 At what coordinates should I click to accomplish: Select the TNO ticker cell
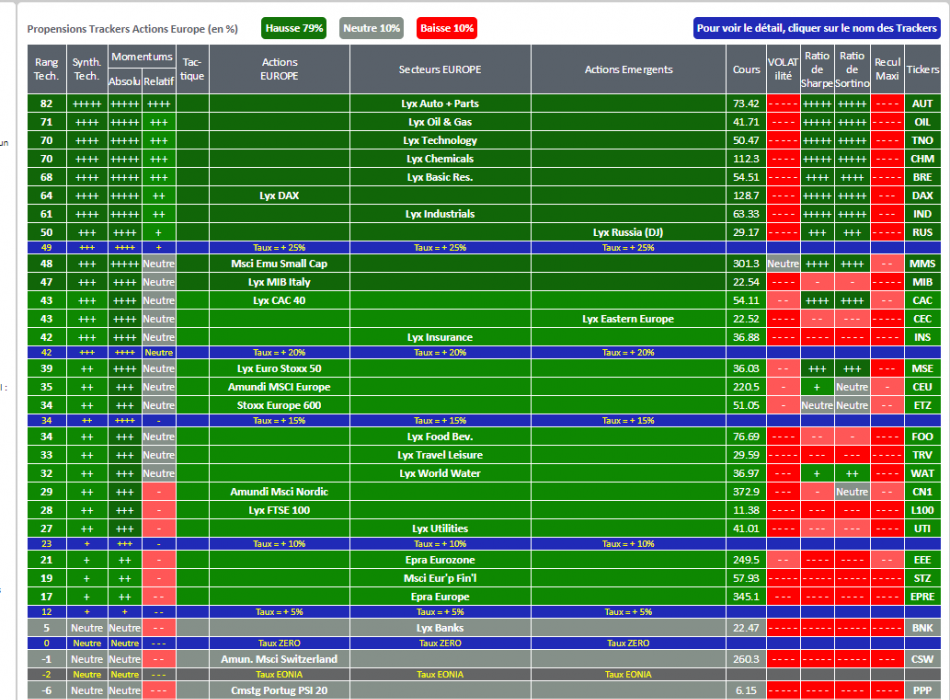(x=922, y=141)
